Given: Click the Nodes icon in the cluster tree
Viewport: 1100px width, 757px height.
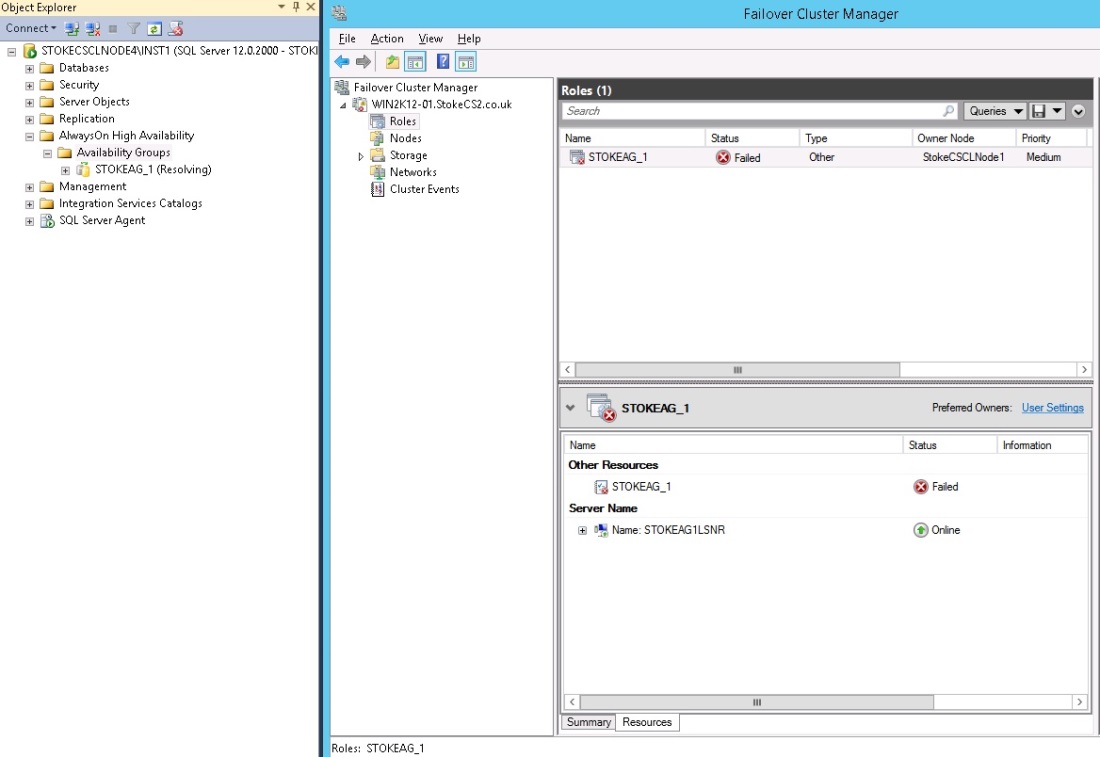Looking at the screenshot, I should click(377, 138).
